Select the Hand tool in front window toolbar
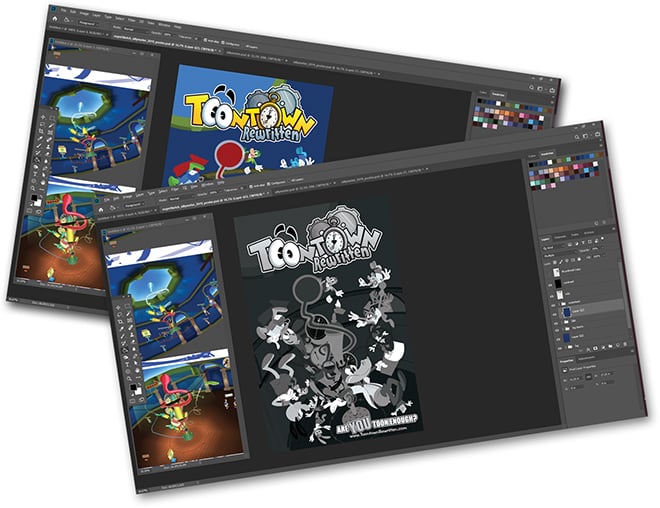This screenshot has width=660, height=508. click(x=137, y=370)
